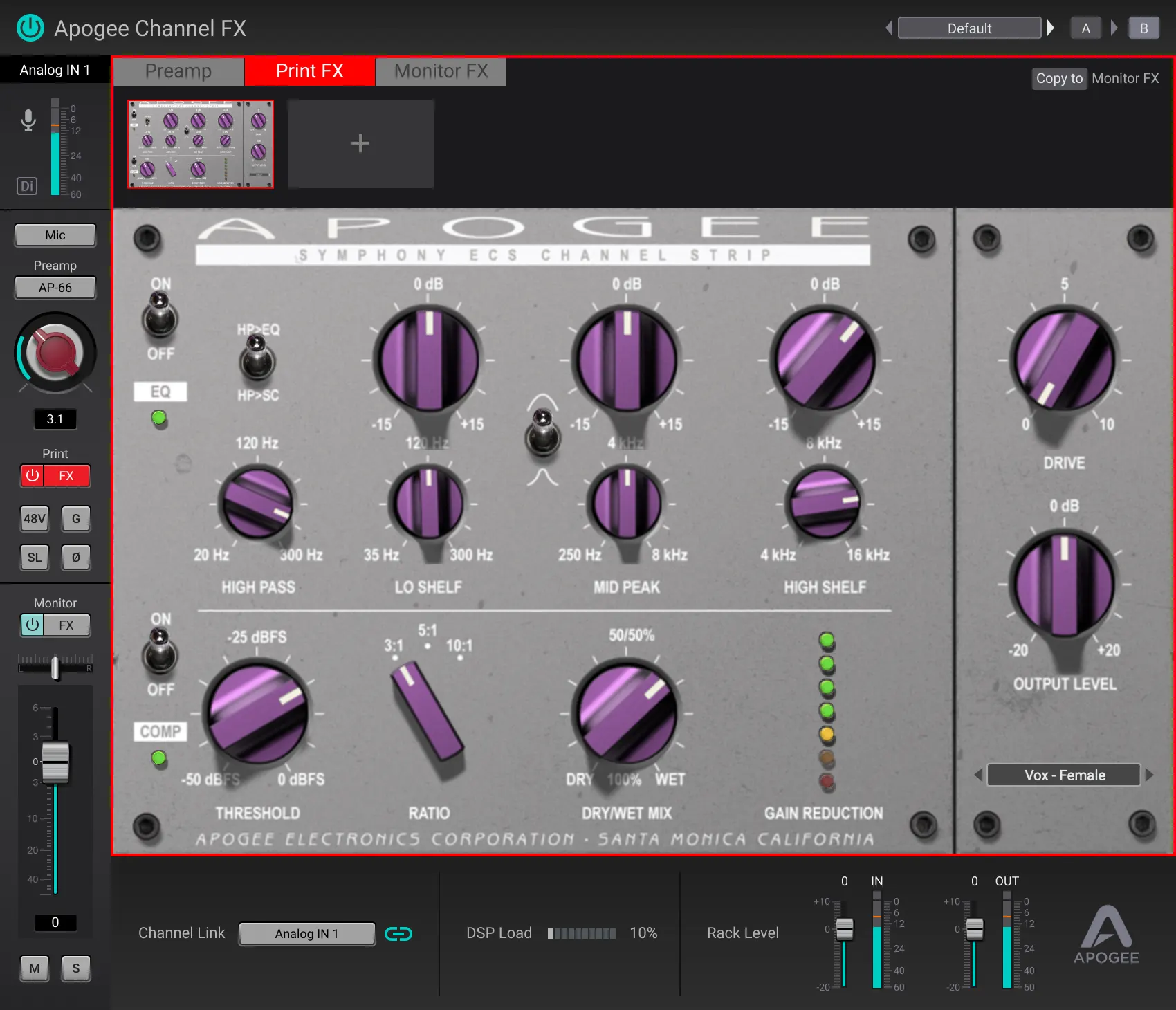The width and height of the screenshot is (1176, 1010).
Task: Click the Copy to button
Action: (1058, 79)
